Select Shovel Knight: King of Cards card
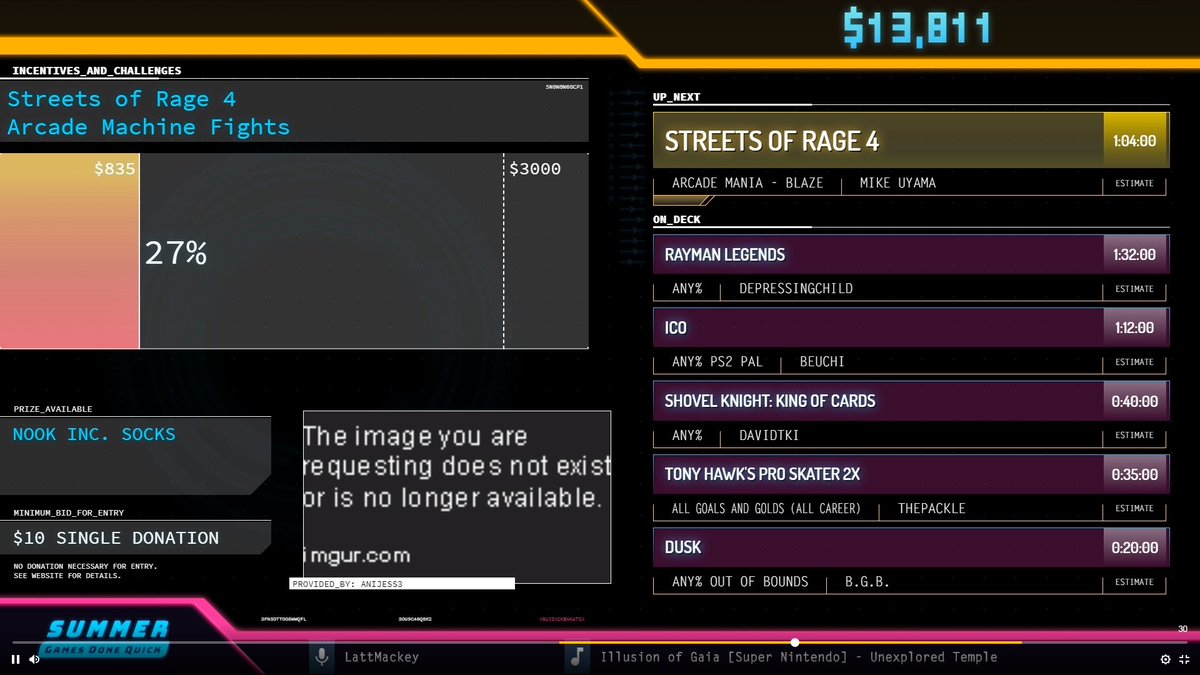This screenshot has width=1200, height=675. [x=910, y=400]
